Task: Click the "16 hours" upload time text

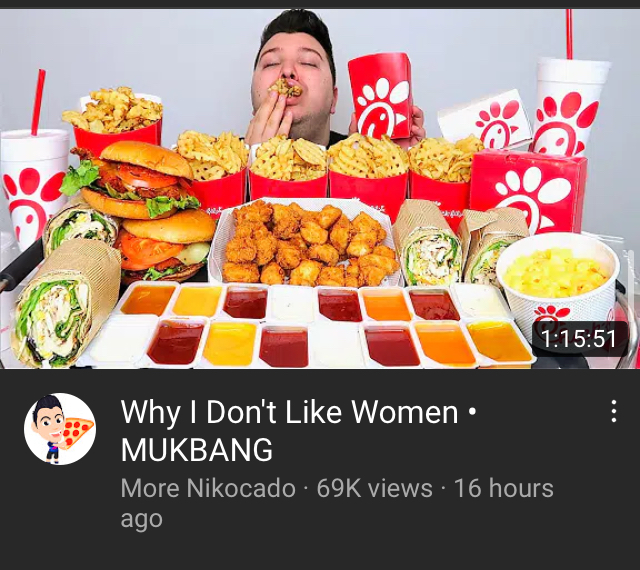Action: click(x=504, y=488)
